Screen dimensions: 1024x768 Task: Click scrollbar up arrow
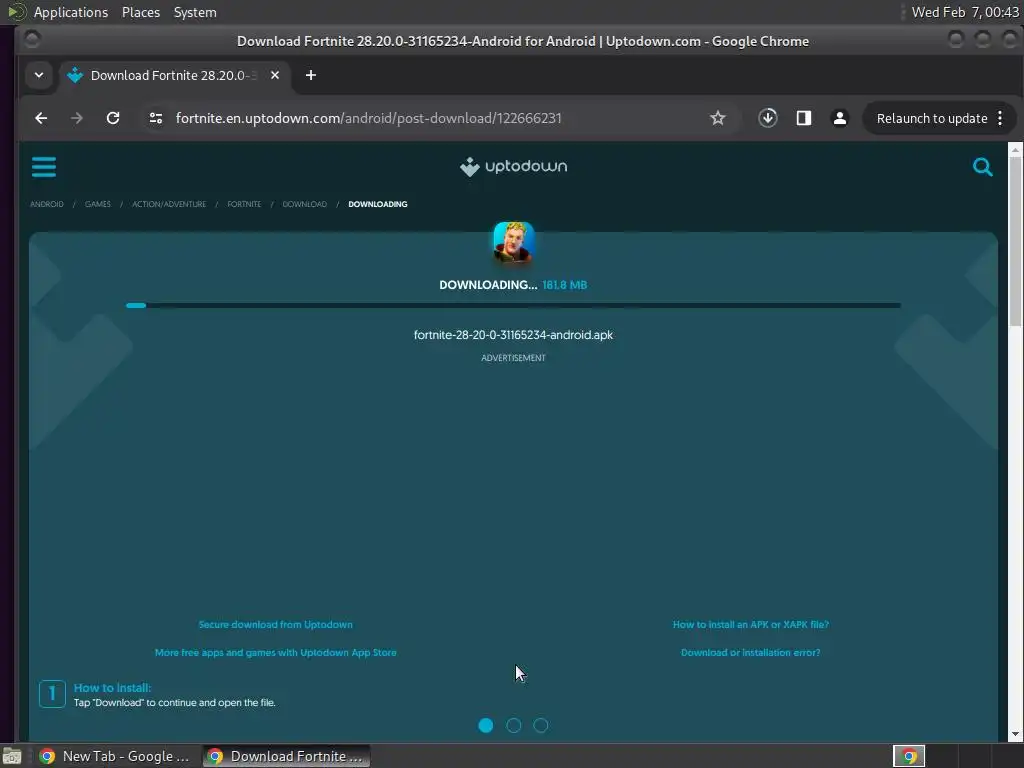coord(1015,150)
